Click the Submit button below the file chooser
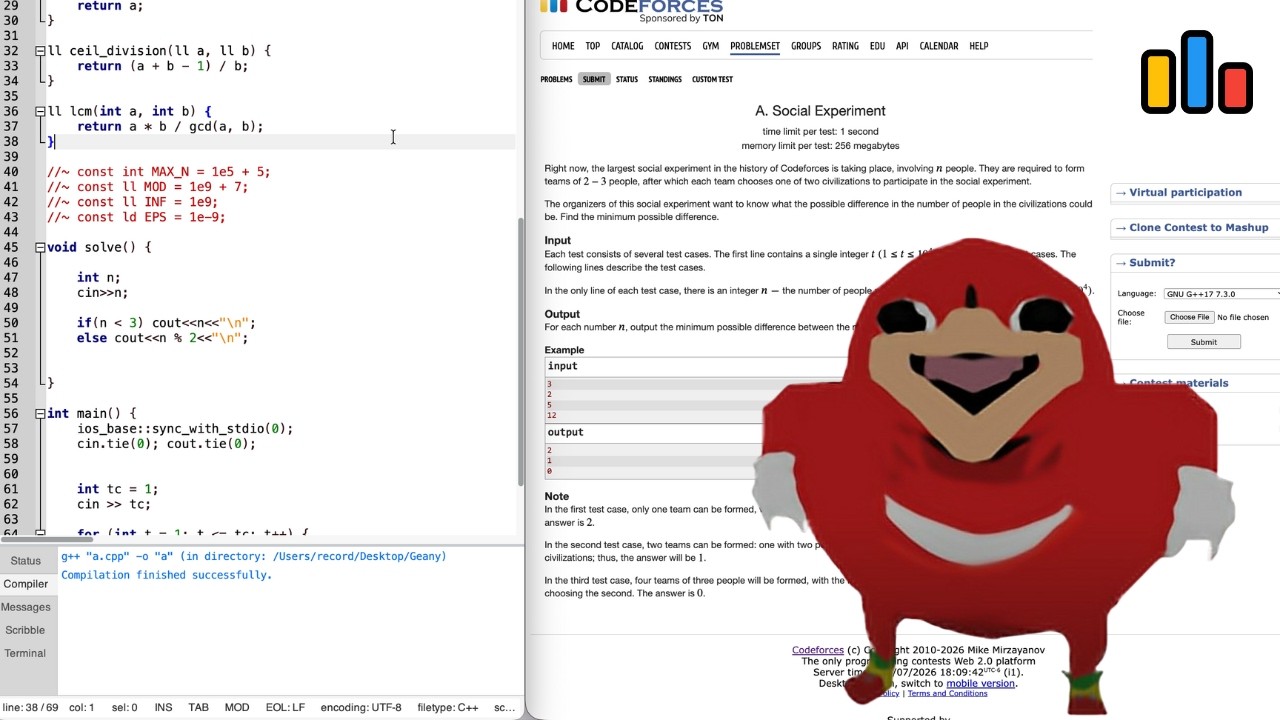 [1204, 342]
